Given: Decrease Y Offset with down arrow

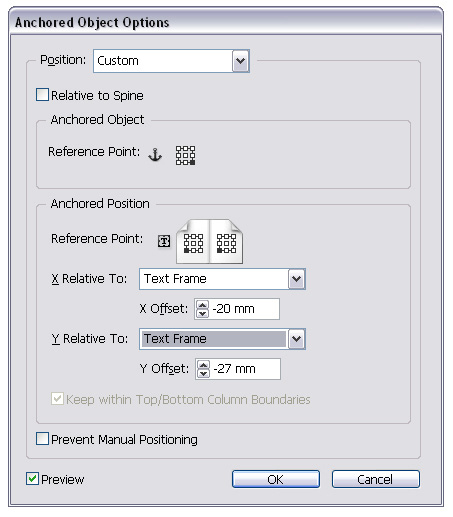Looking at the screenshot, I should [203, 373].
